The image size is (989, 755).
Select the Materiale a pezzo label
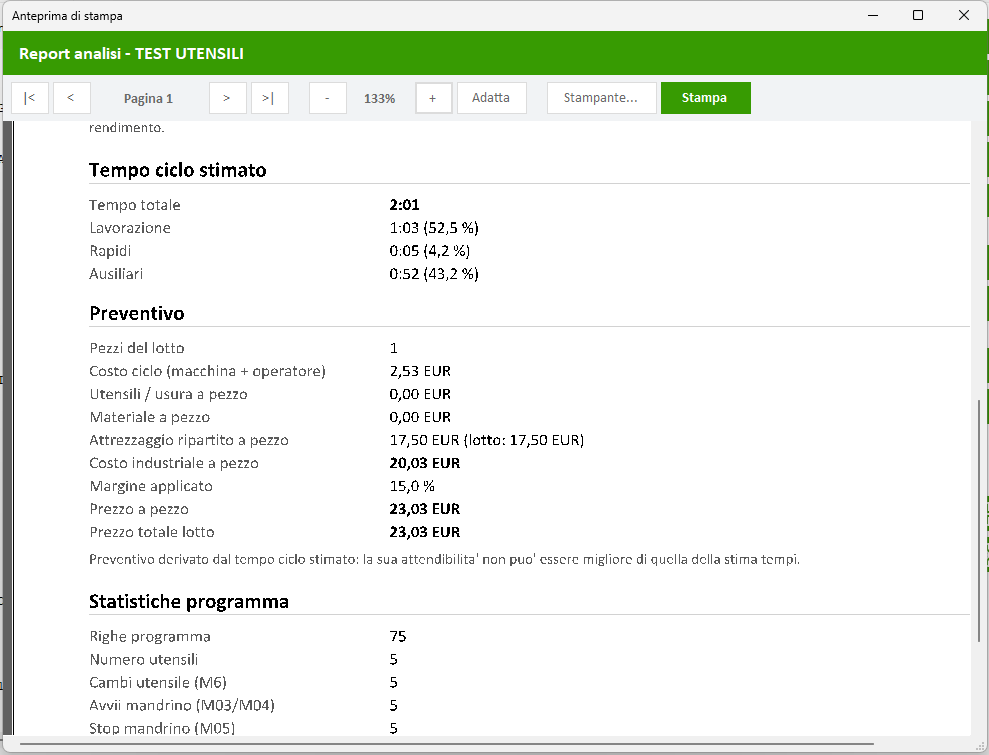click(x=149, y=417)
